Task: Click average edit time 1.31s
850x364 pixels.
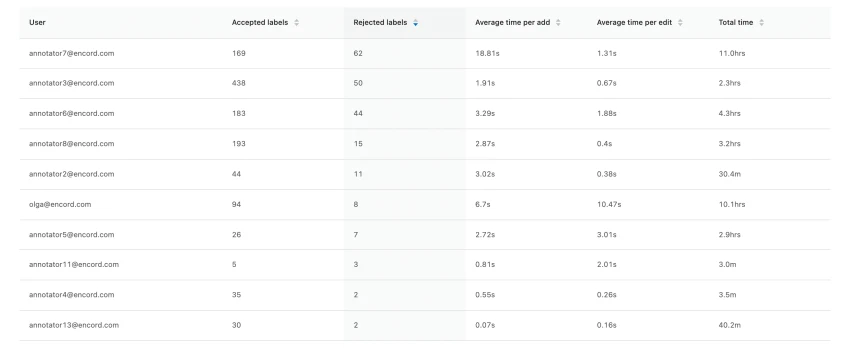Action: pos(606,53)
